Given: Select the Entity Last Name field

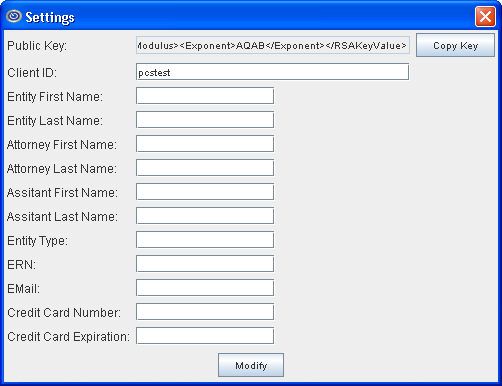Looking at the screenshot, I should coord(205,120).
